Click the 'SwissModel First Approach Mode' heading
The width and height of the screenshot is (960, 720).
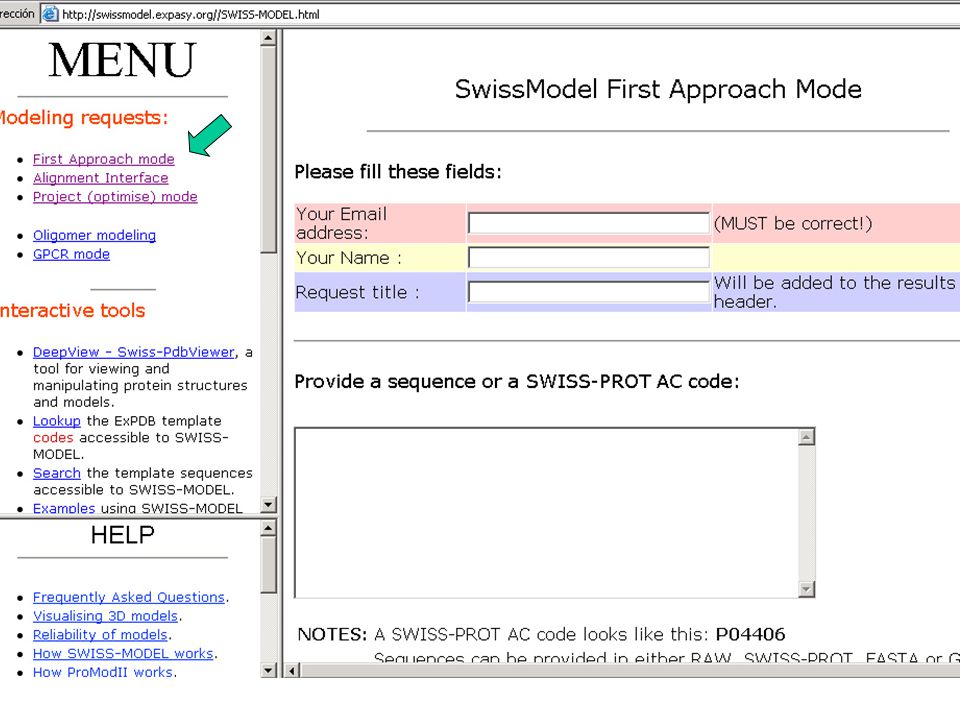point(658,89)
